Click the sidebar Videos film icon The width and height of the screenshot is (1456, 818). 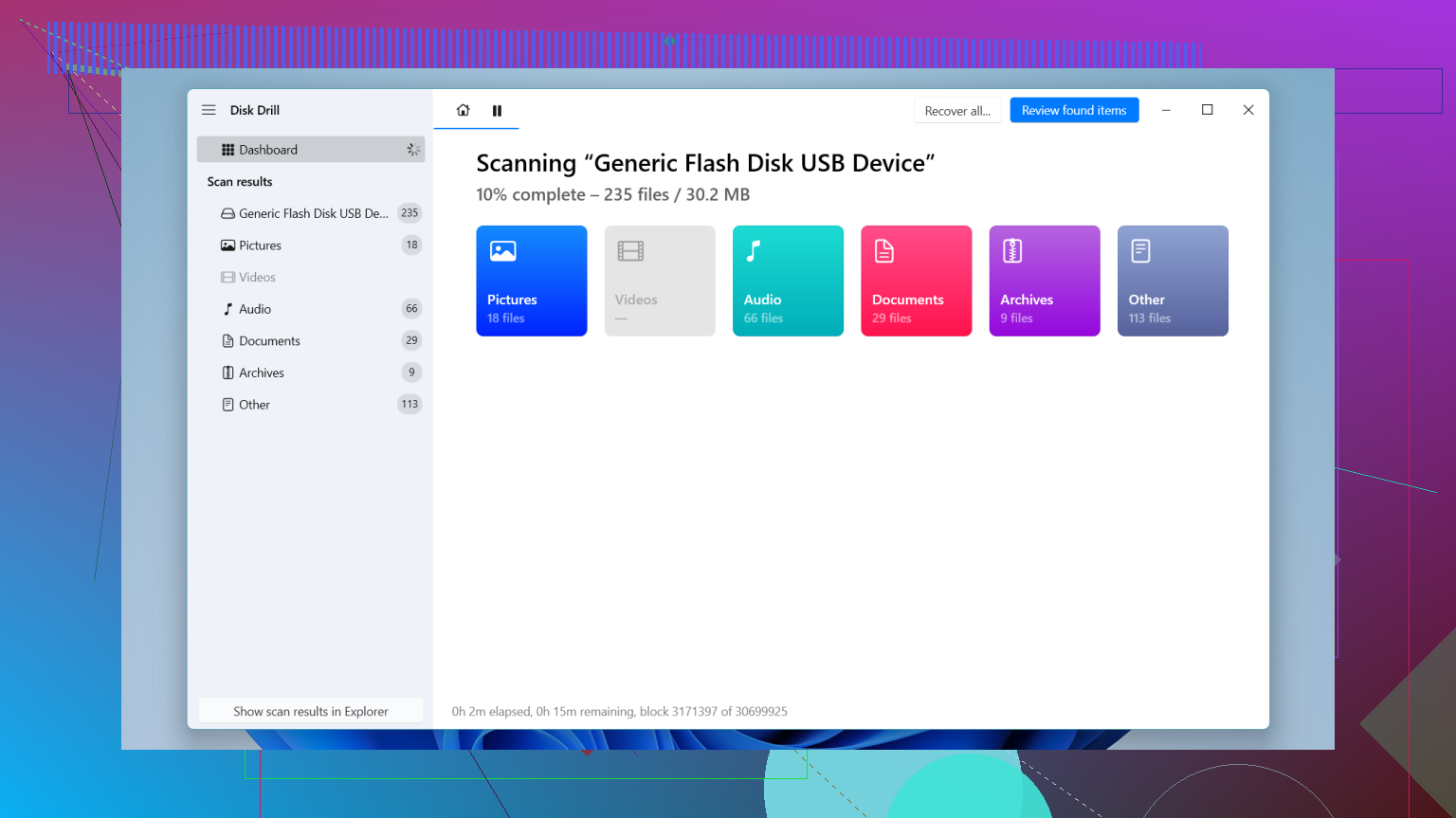click(227, 278)
